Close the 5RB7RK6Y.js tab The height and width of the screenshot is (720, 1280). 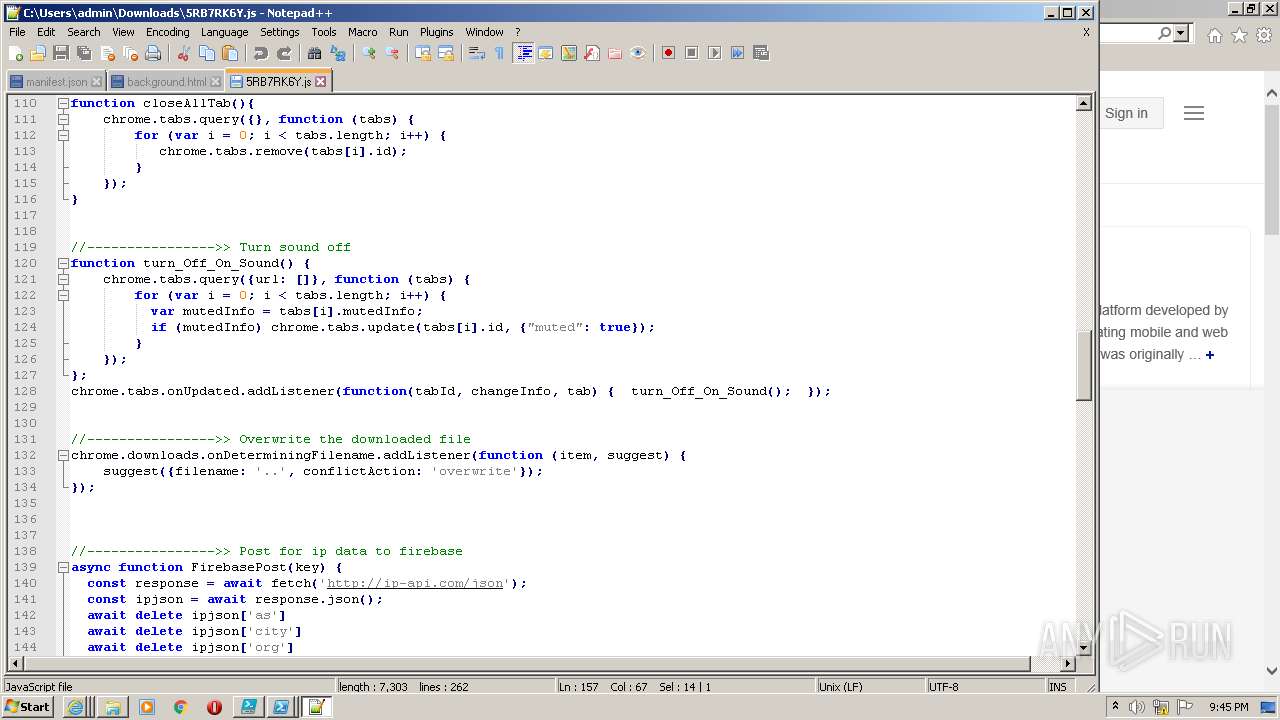tap(320, 82)
